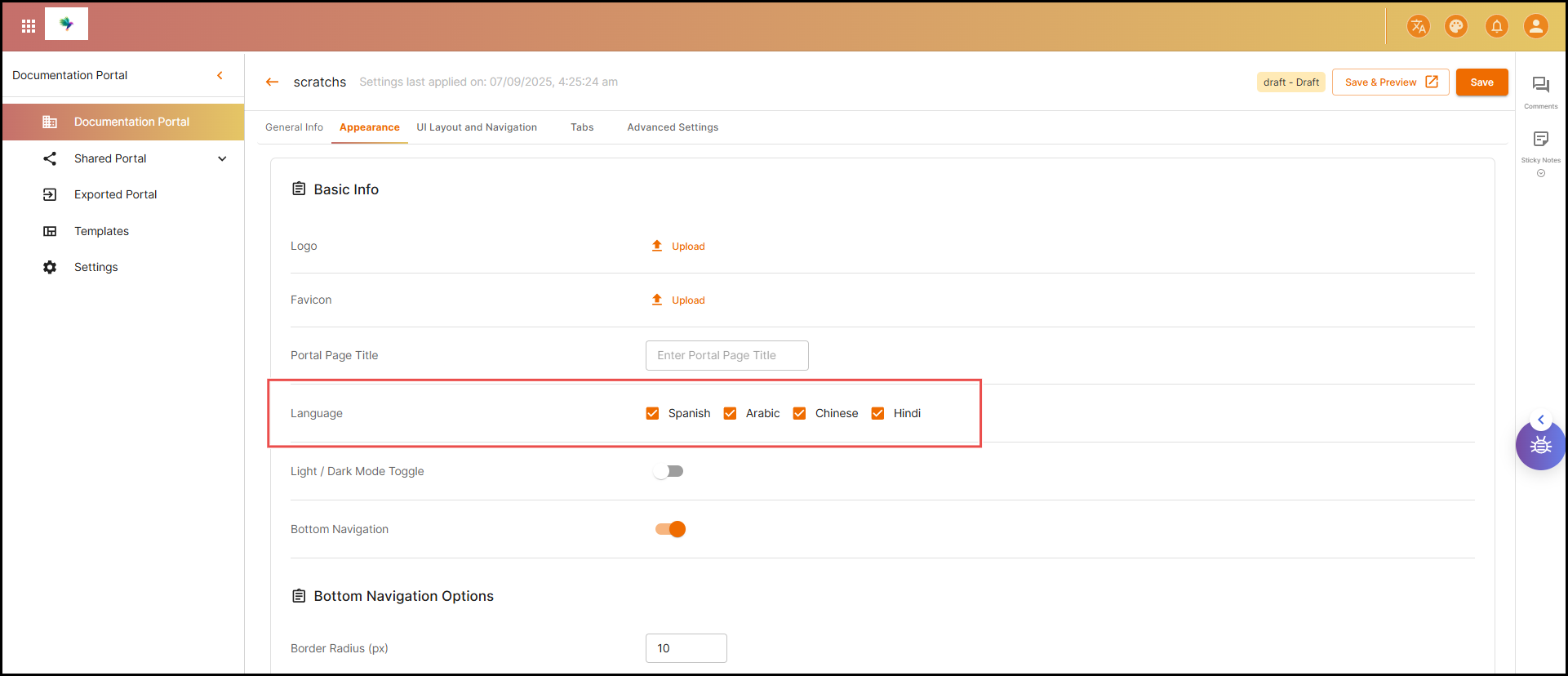Open the user profile avatar
The width and height of the screenshot is (1568, 676).
click(1535, 26)
